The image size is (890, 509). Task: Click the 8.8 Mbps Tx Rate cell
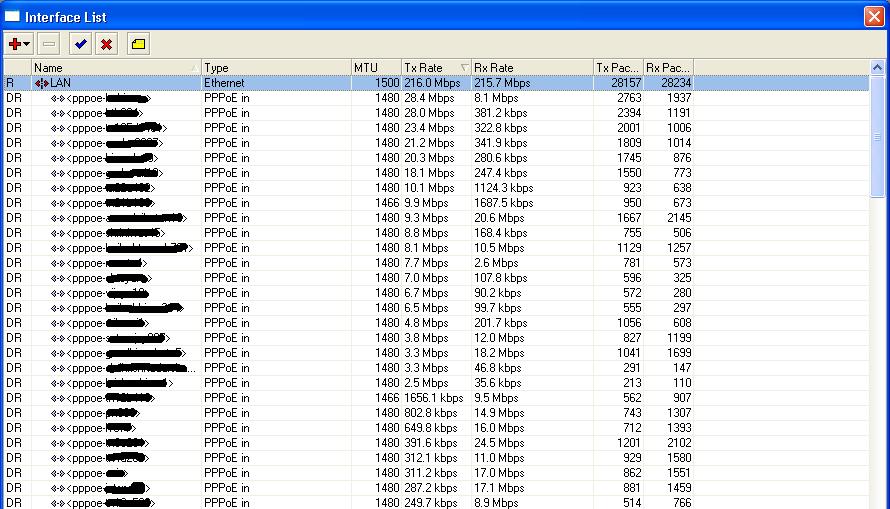426,233
